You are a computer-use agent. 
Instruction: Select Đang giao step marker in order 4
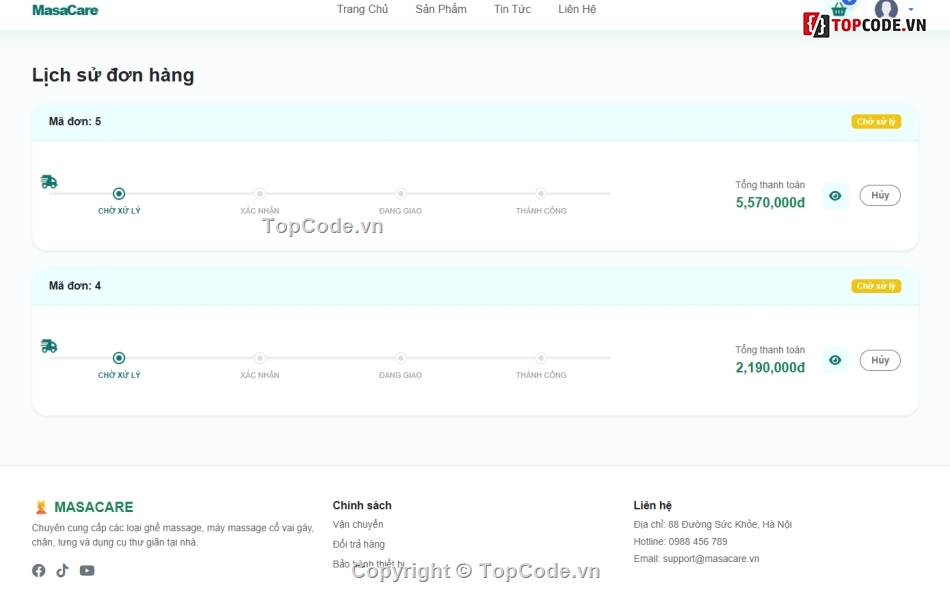coord(400,357)
